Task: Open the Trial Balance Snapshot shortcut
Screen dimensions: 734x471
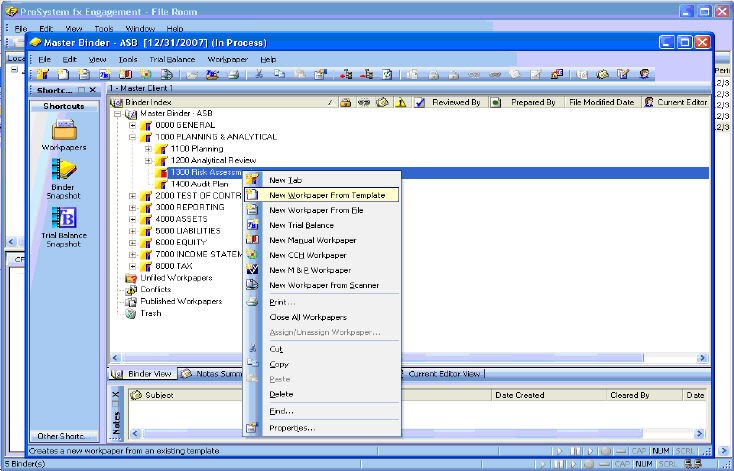Action: (x=63, y=217)
